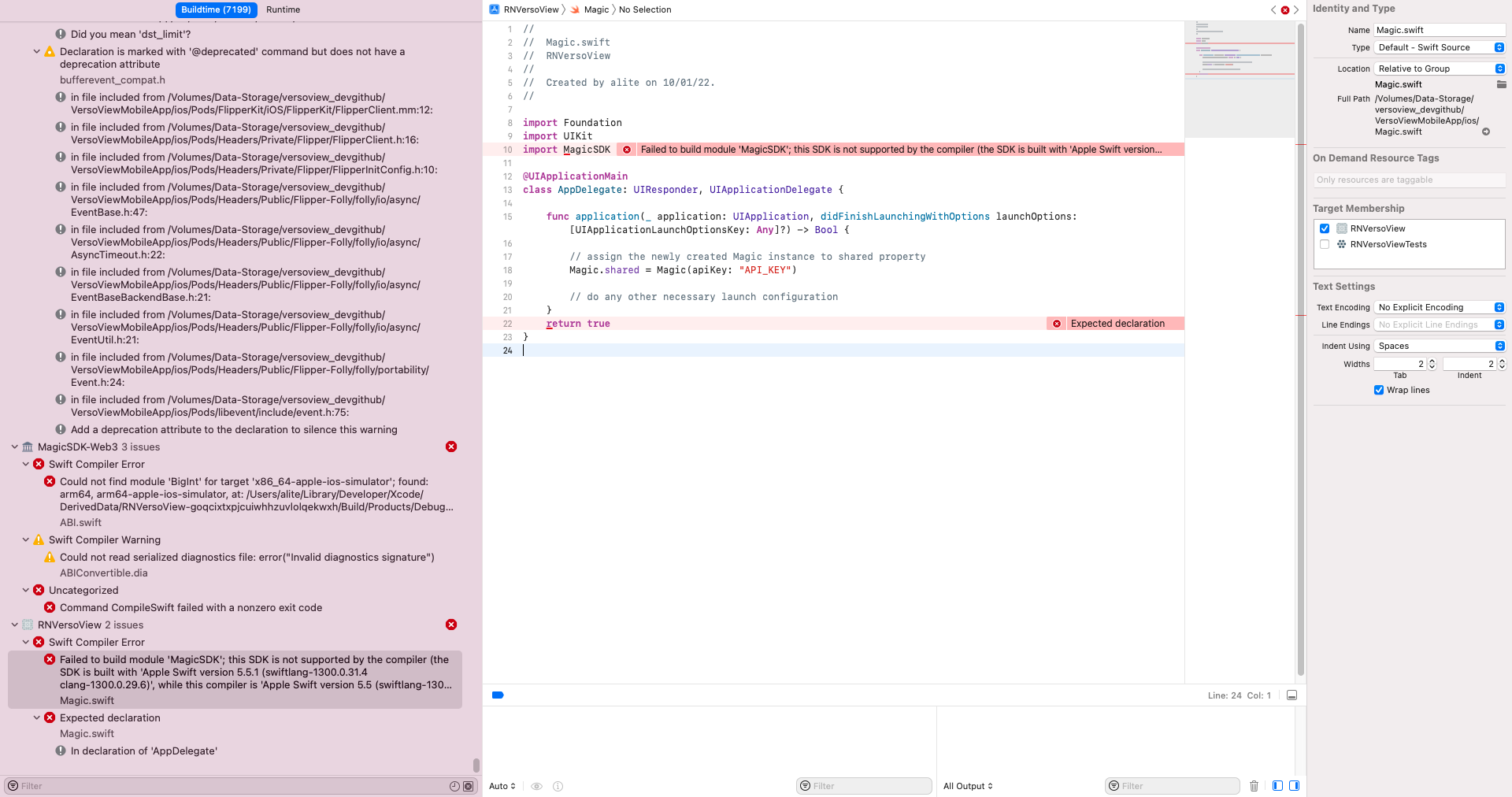Enable RNVersoViewTests Target Membership
Image resolution: width=1512 pixels, height=797 pixels.
click(x=1325, y=244)
